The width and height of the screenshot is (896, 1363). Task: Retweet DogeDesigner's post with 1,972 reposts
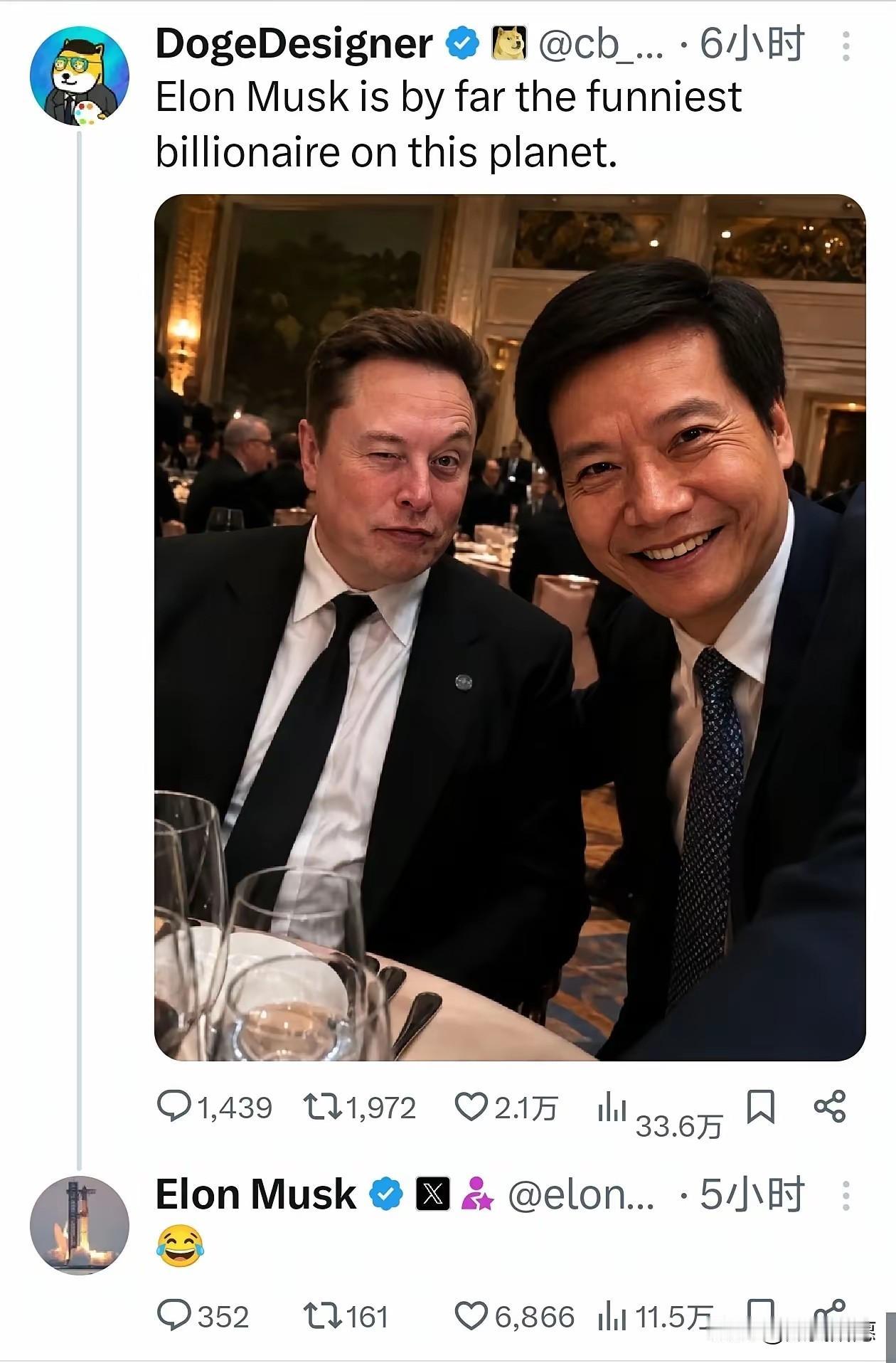359,1108
